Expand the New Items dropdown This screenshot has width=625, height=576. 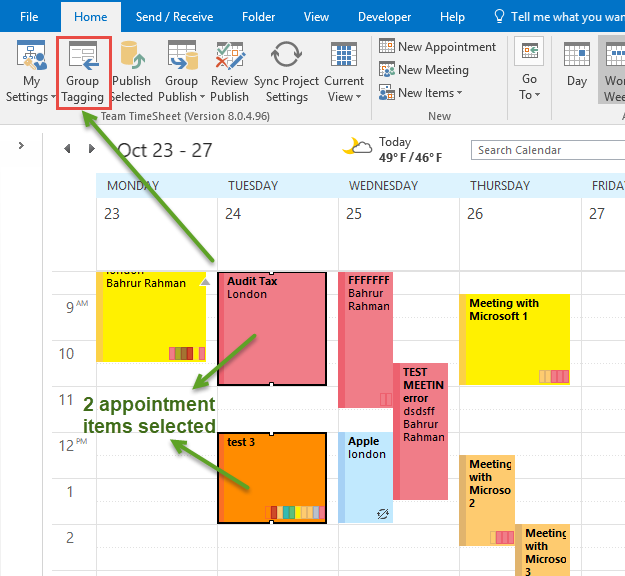tap(421, 93)
